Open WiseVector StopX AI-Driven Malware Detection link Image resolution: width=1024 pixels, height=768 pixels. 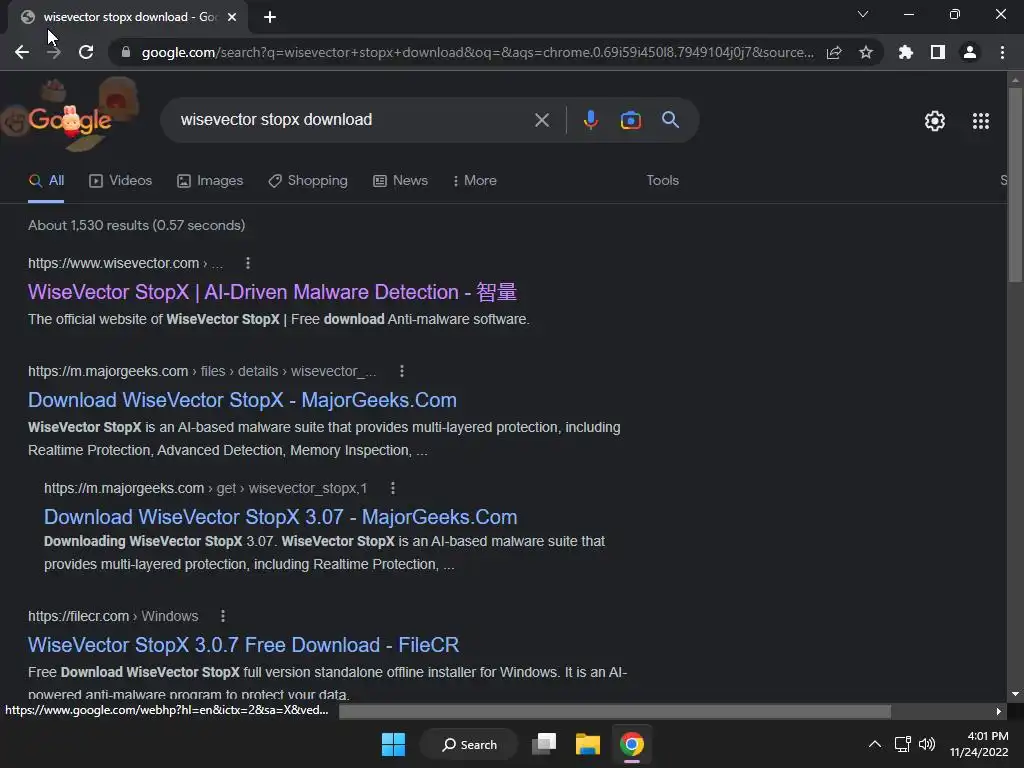272,292
